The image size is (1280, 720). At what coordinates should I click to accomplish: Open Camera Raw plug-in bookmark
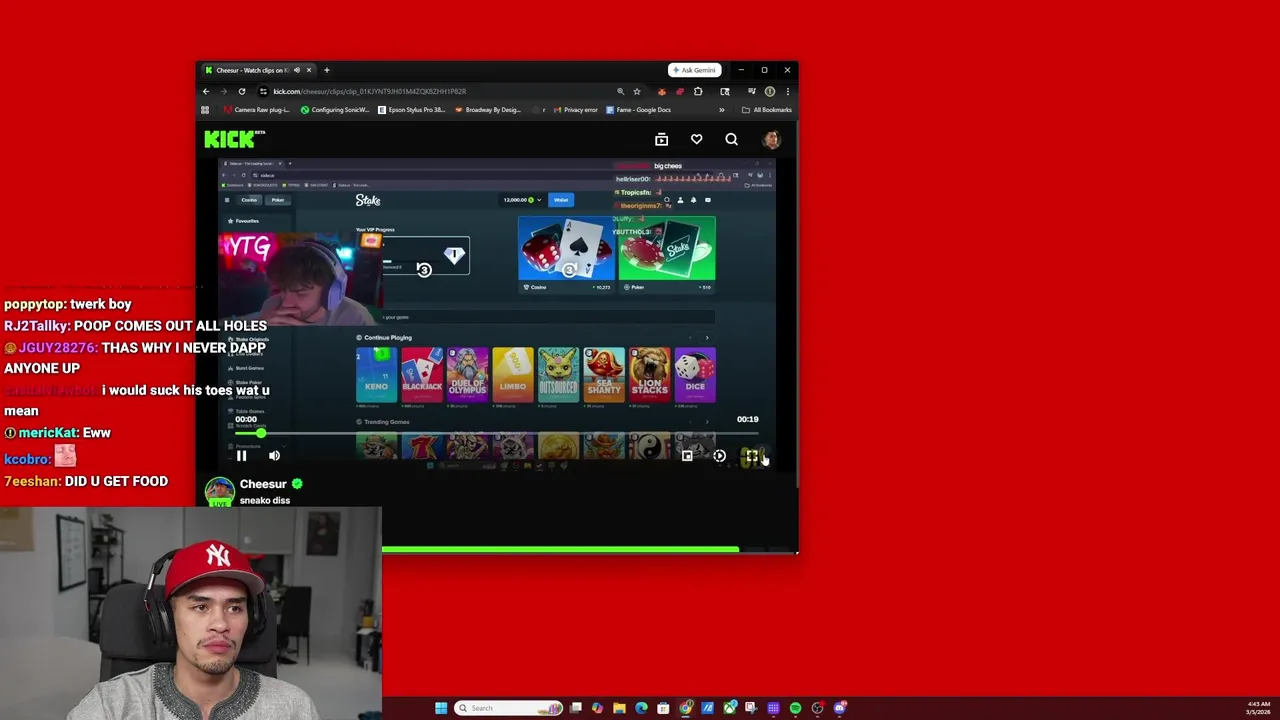(x=257, y=110)
